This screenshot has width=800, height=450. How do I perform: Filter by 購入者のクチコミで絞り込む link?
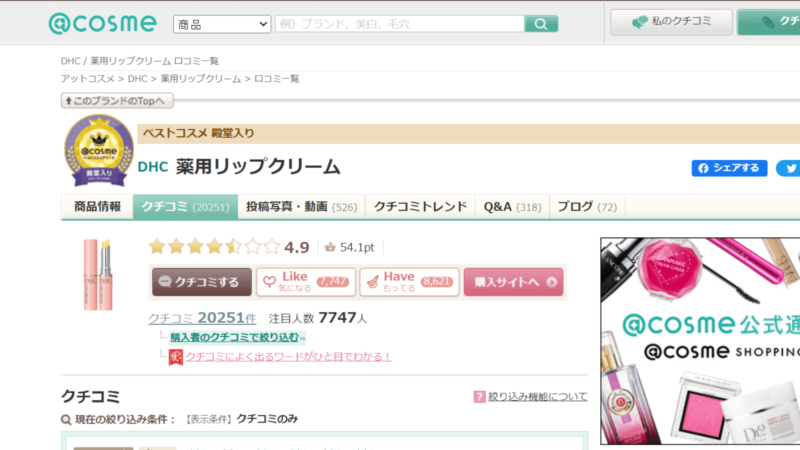click(x=237, y=337)
